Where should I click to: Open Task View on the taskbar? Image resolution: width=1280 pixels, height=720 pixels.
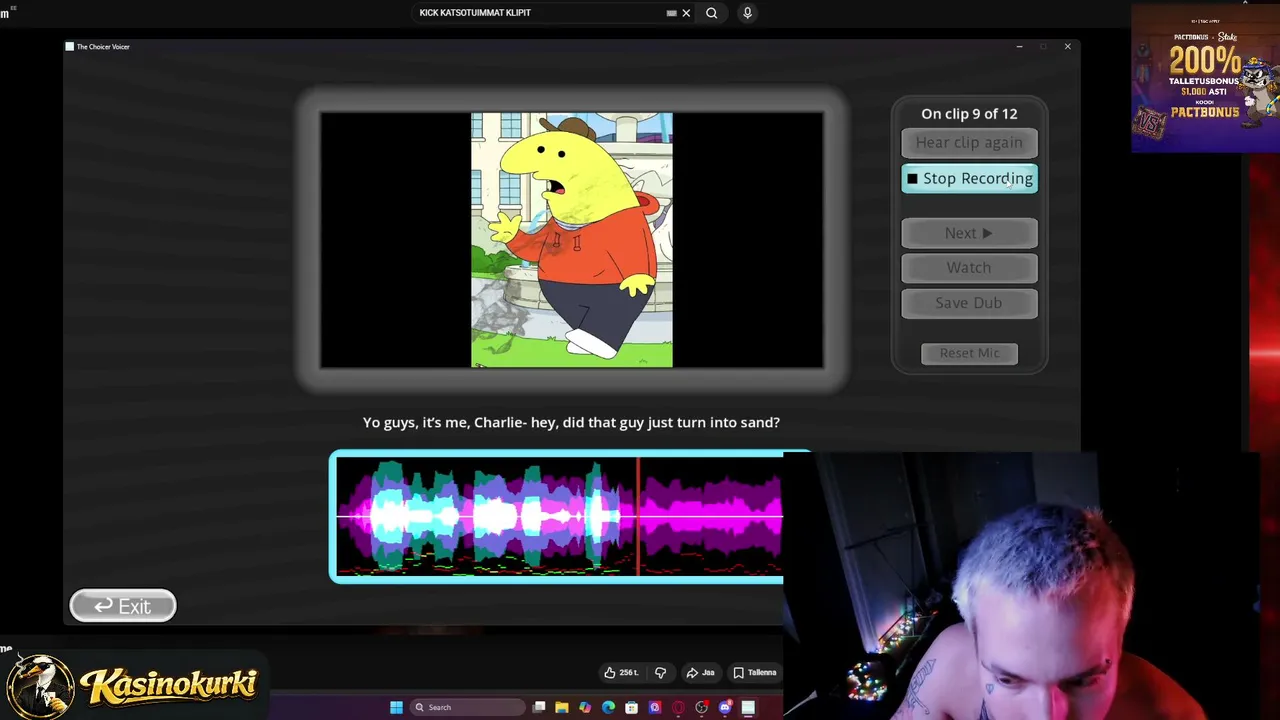coord(539,708)
